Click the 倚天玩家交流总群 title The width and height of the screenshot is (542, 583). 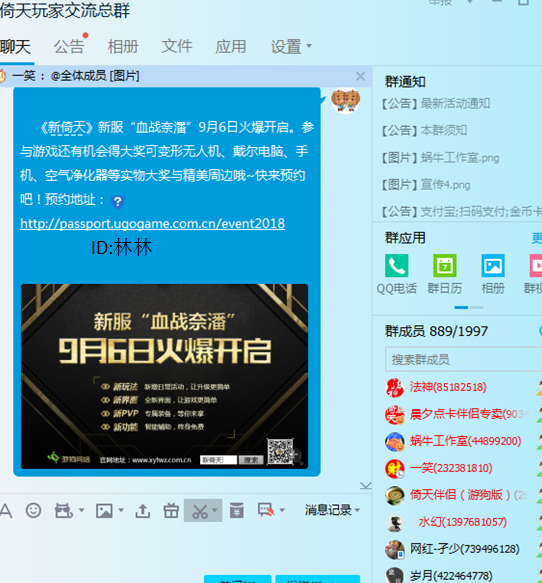(65, 10)
